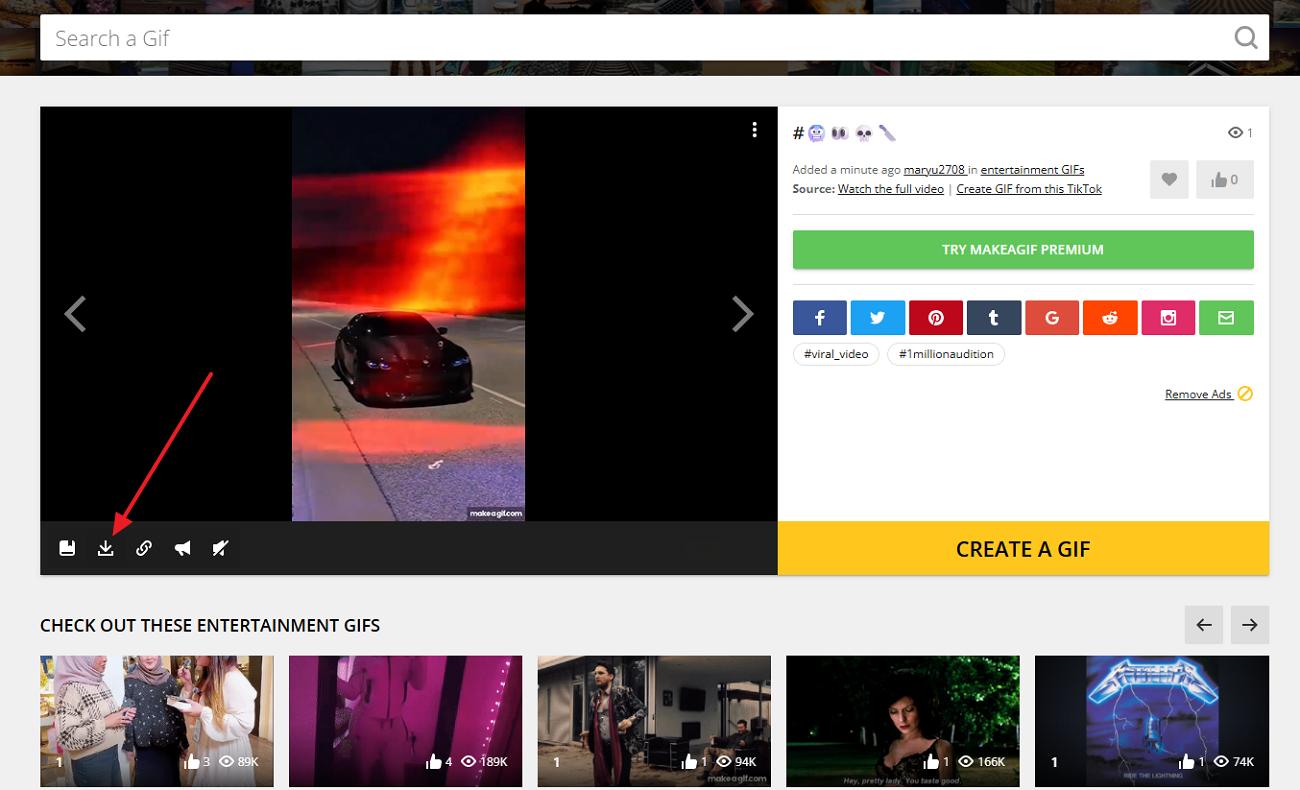Open the GIF thumbnail with 166K views
Image resolution: width=1300 pixels, height=790 pixels.
(903, 721)
